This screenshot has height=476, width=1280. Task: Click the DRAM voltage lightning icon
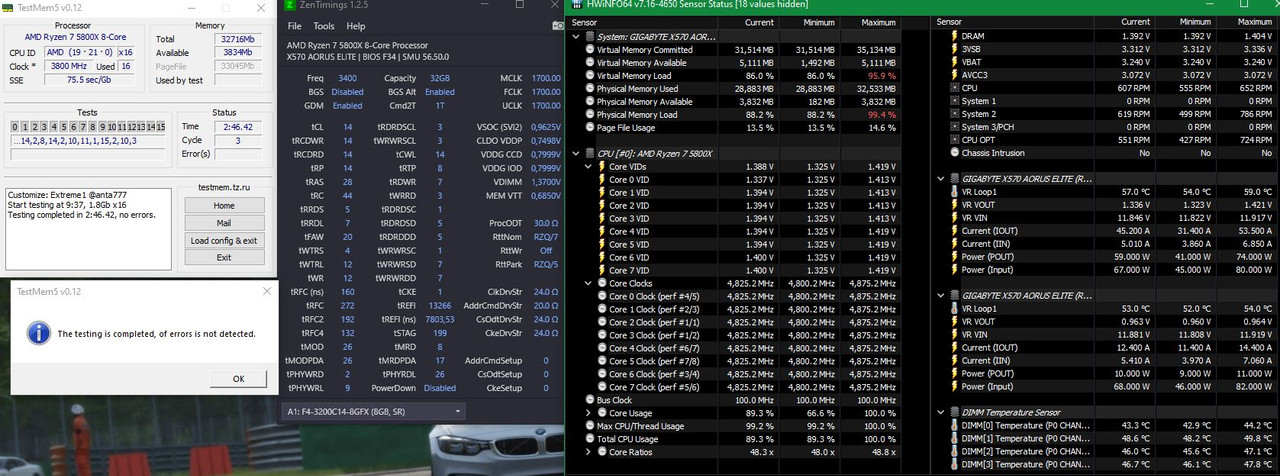click(x=954, y=36)
